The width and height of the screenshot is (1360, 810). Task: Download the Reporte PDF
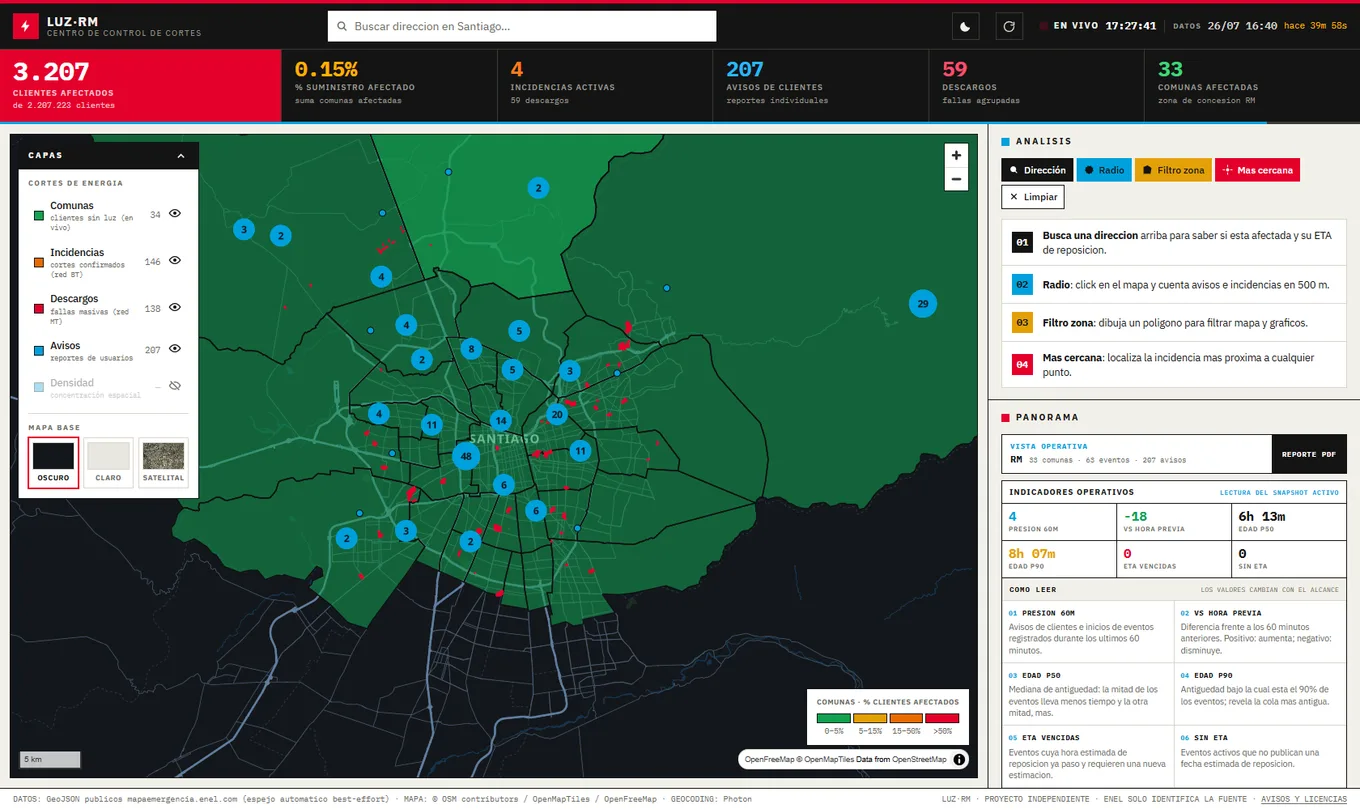[x=1309, y=454]
